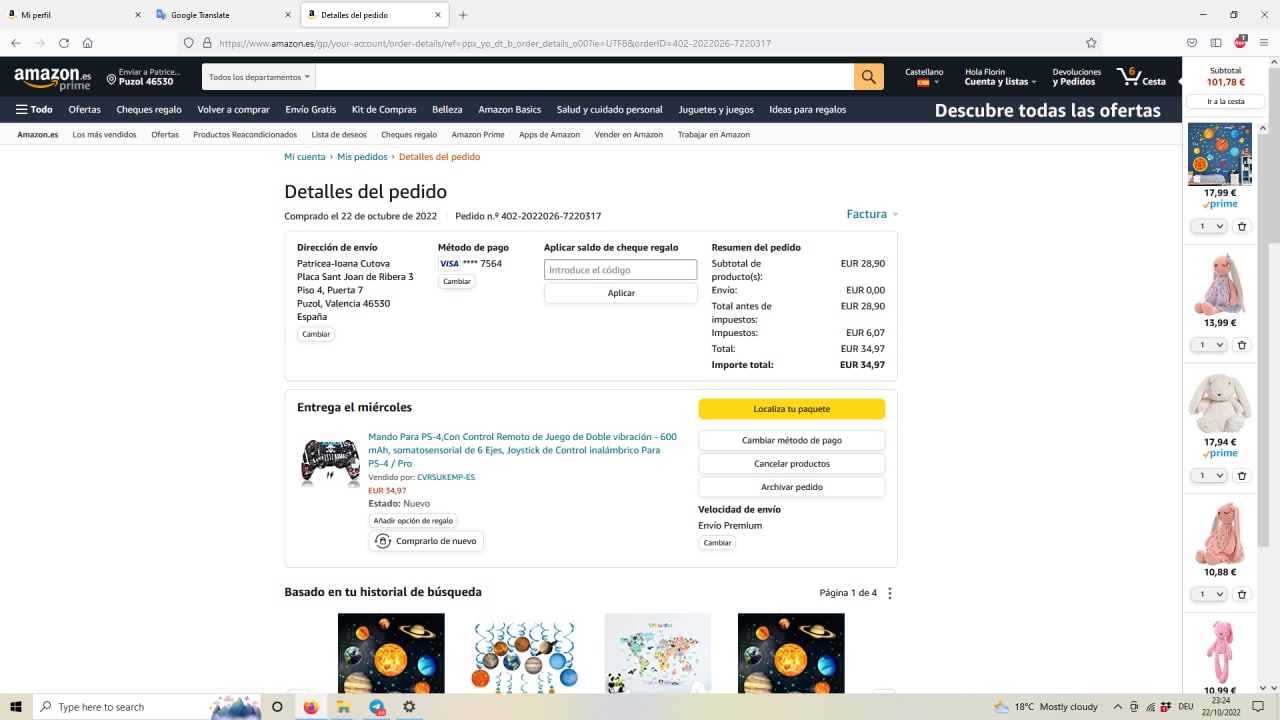Delete the 13,99 € bunny from cart
This screenshot has height=720, width=1280.
[1242, 345]
